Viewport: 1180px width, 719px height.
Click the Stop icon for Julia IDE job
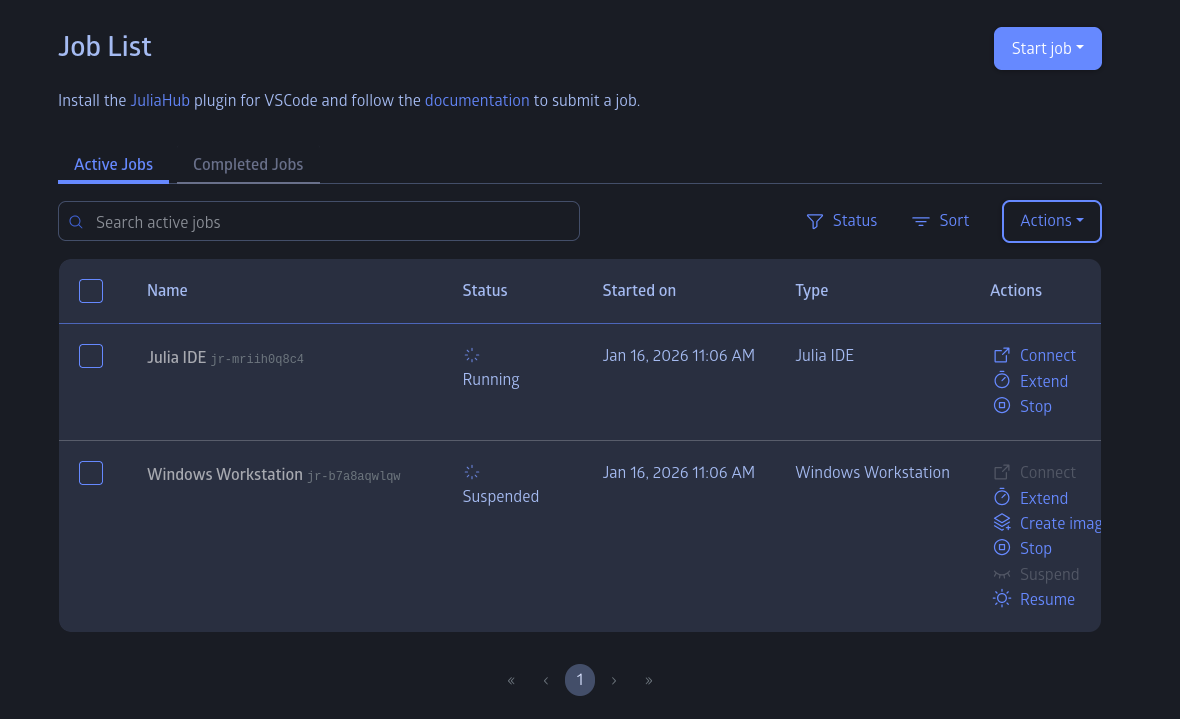click(1001, 406)
